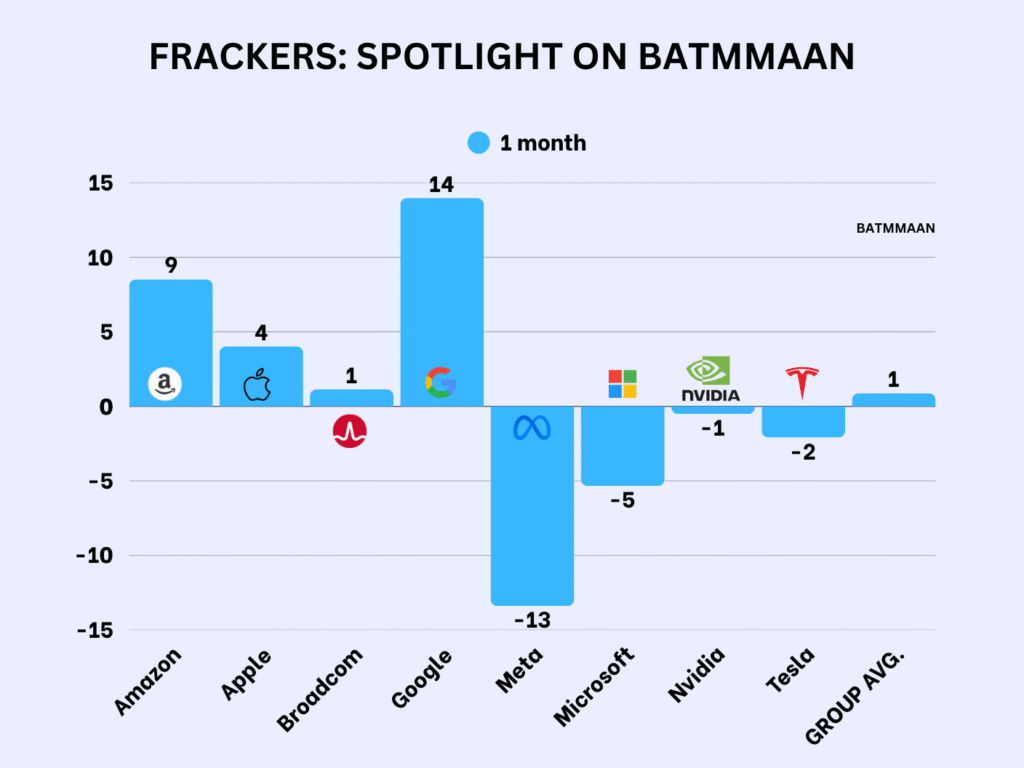Click the 1 month legend label
This screenshot has width=1024, height=768.
[543, 143]
